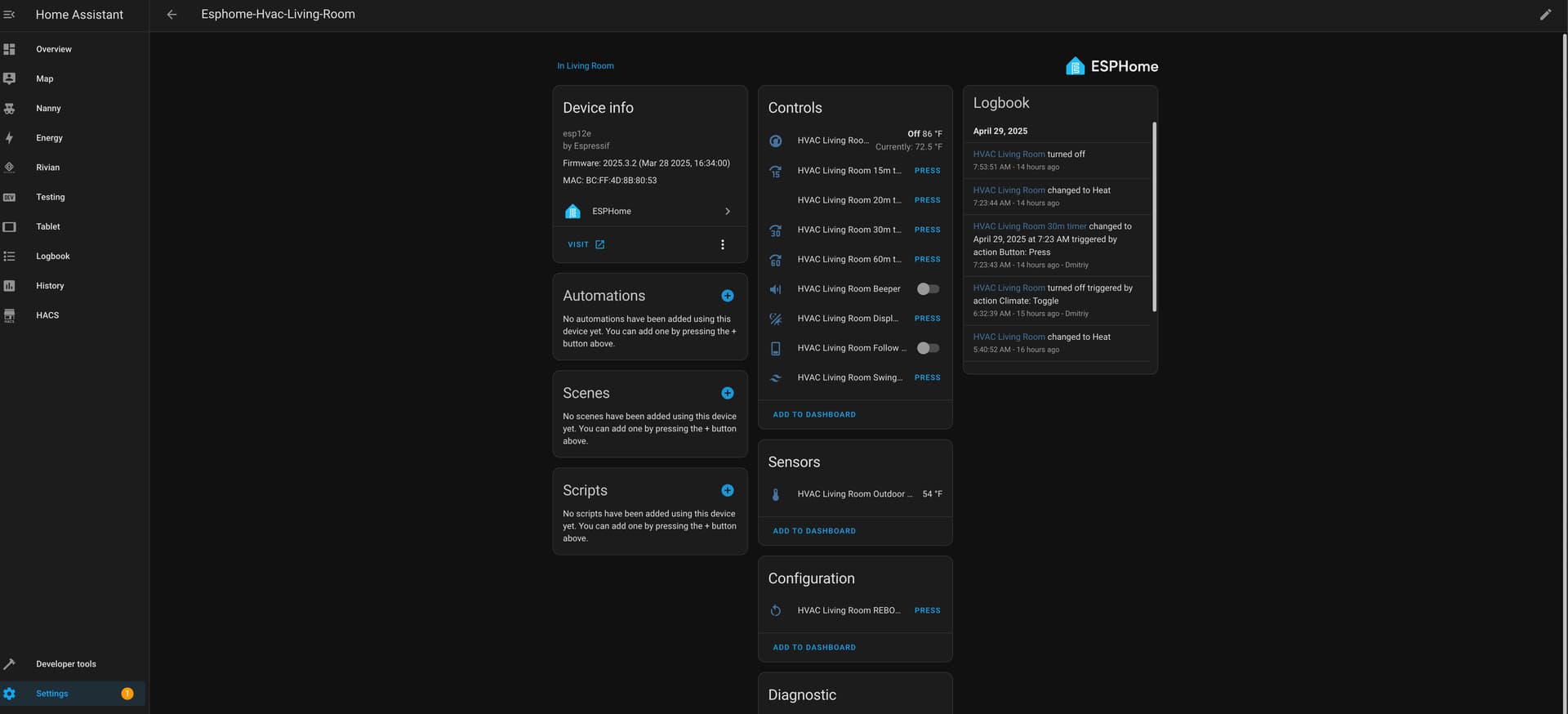
Task: Click the back arrow next to device title
Action: pyautogui.click(x=171, y=15)
